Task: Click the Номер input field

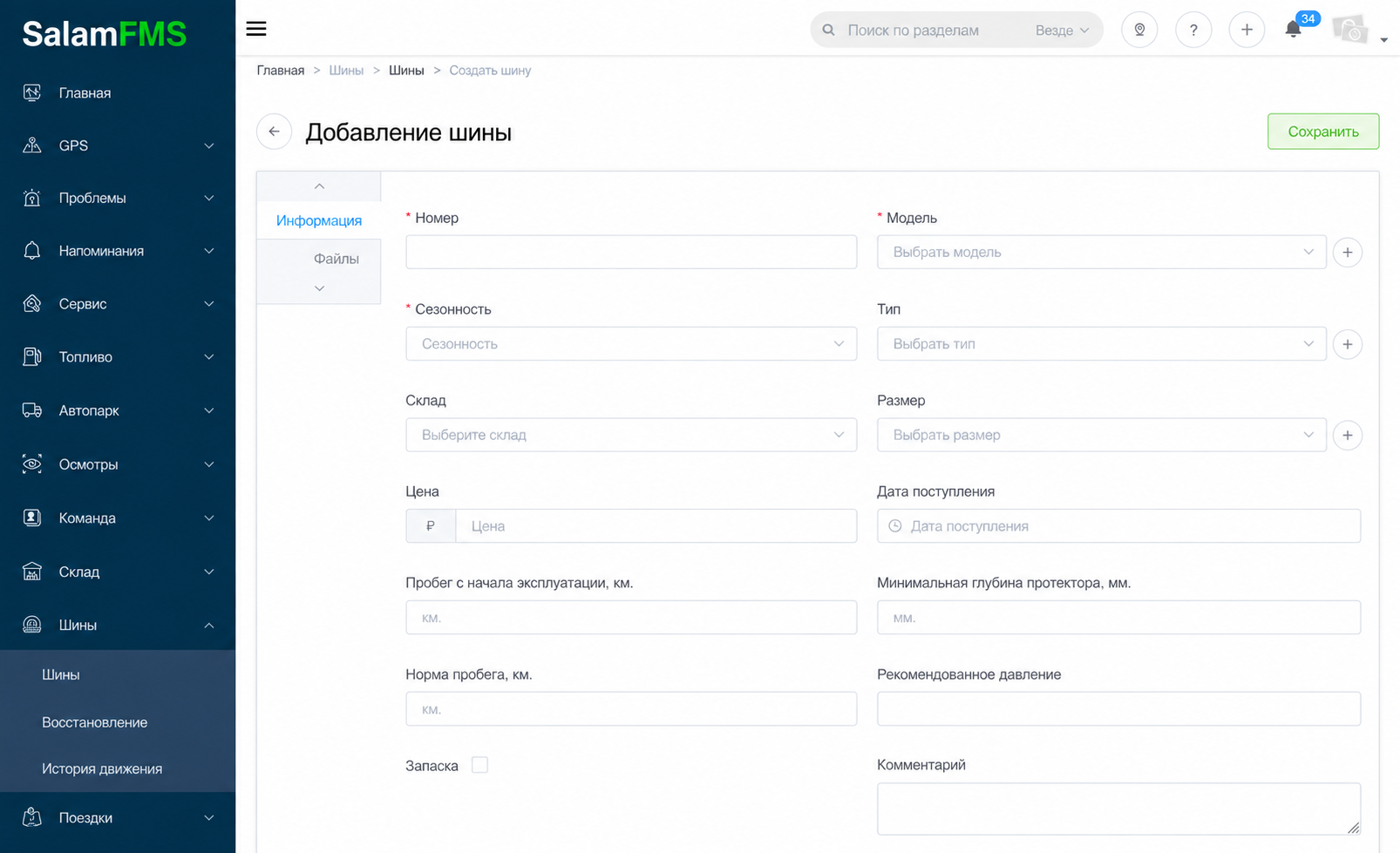Action: [x=631, y=253]
